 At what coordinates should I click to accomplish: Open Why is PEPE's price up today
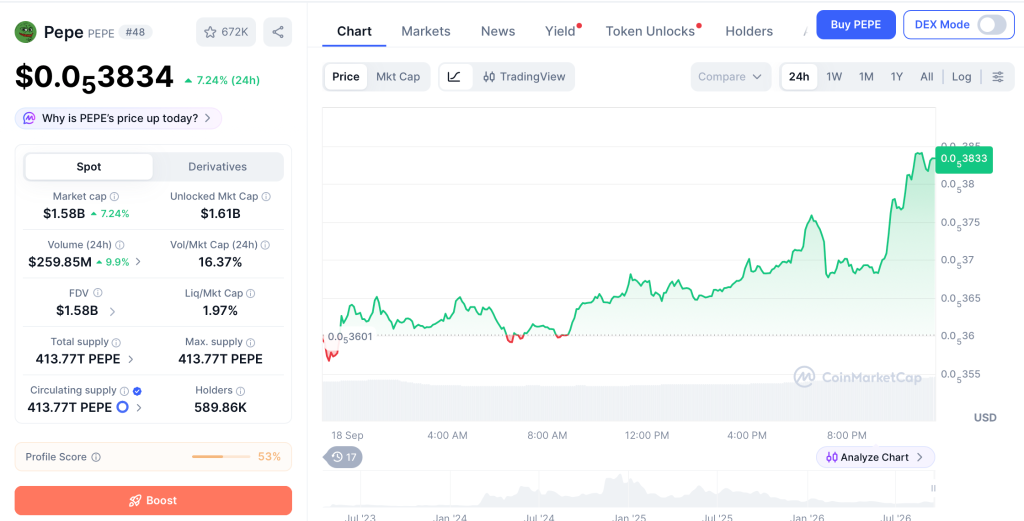tap(118, 118)
